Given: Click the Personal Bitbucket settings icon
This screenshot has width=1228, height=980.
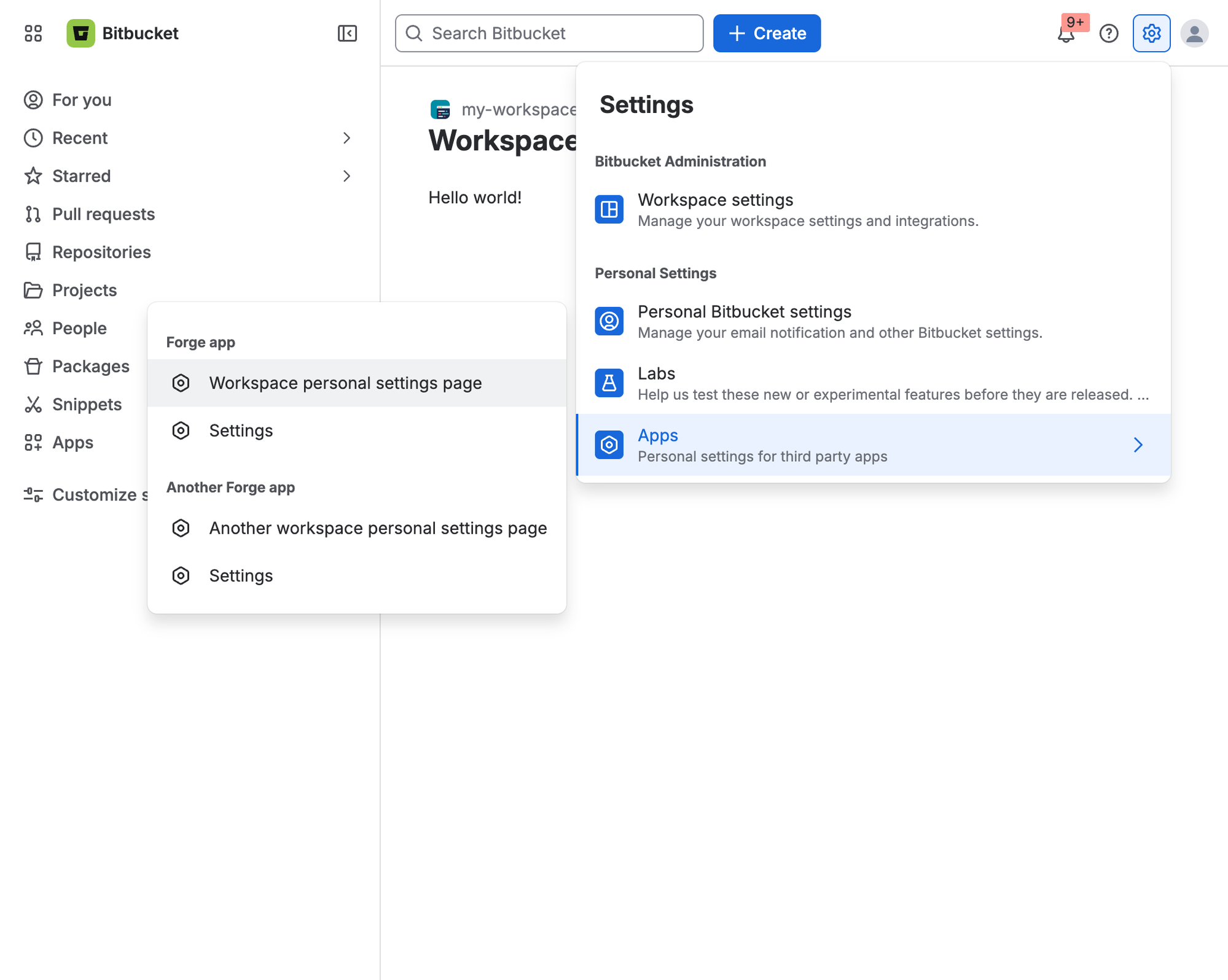Looking at the screenshot, I should (609, 321).
